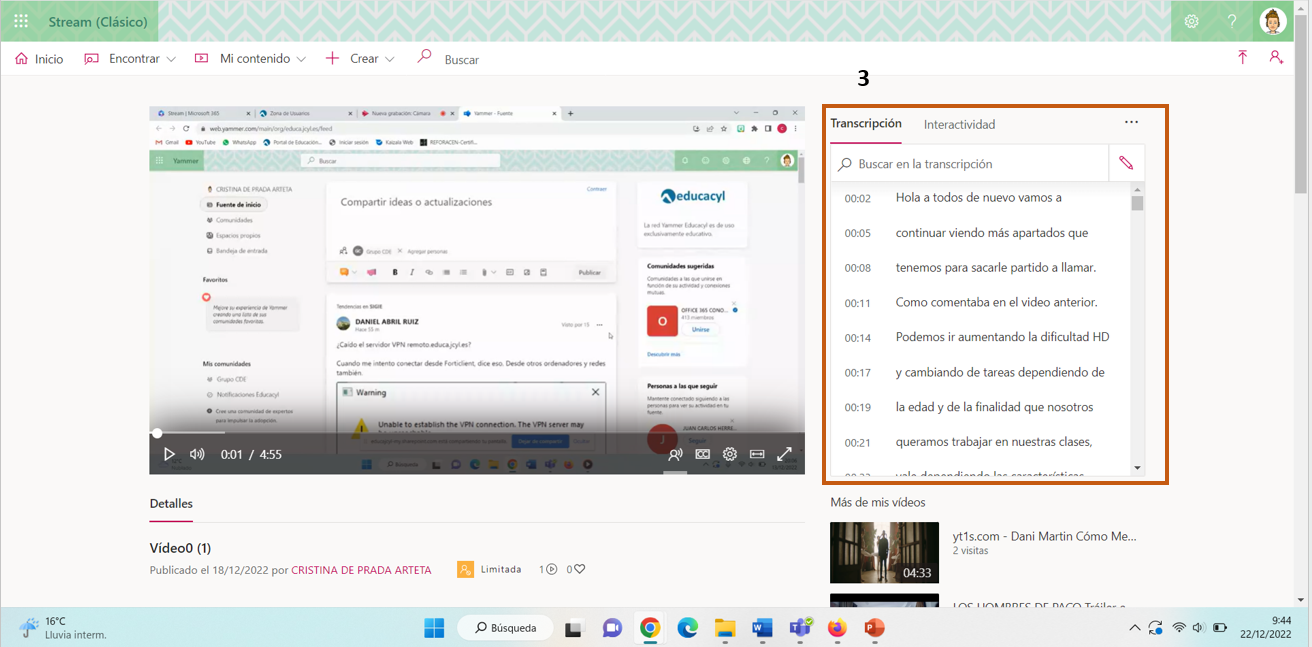Open video player settings gear
Screen dimensions: 1312x647
(730, 454)
